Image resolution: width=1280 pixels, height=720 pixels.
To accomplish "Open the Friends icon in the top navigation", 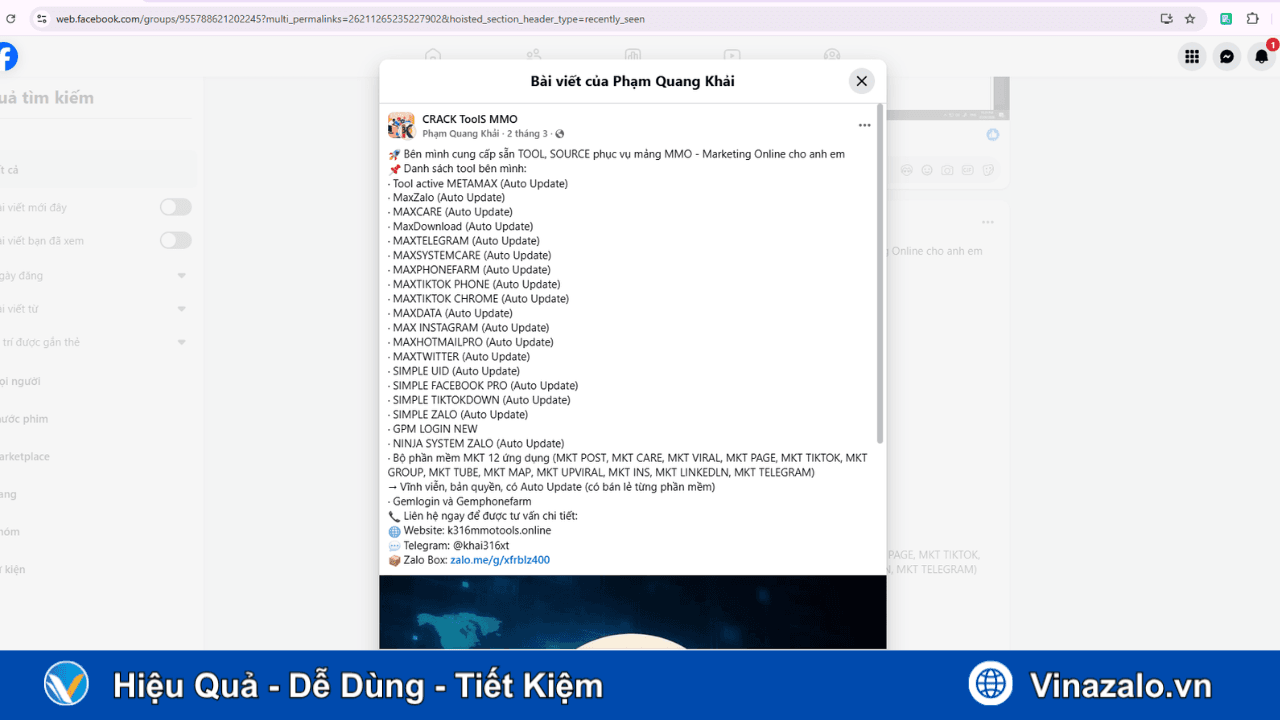I will tap(533, 57).
